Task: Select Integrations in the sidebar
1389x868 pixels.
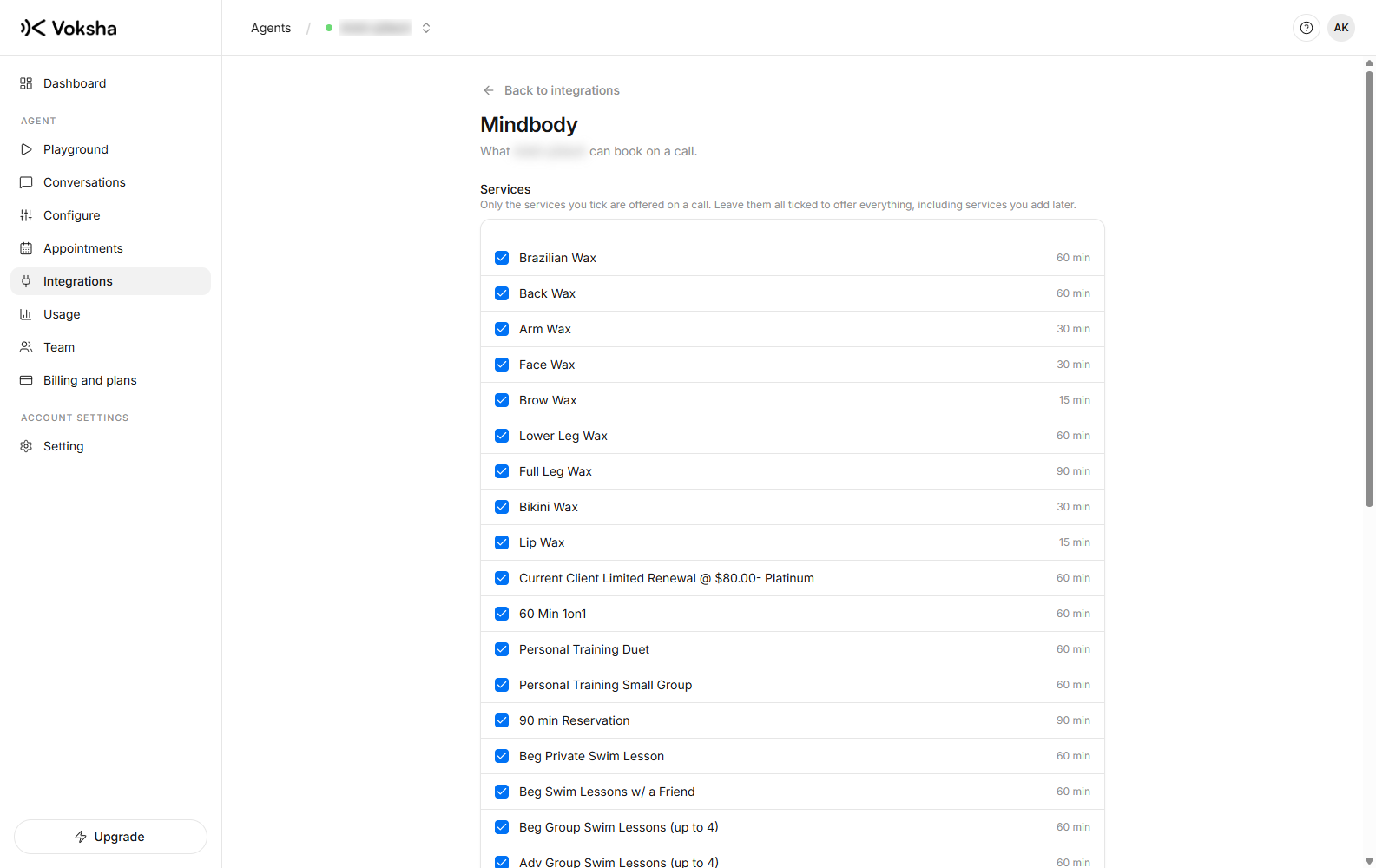Action: [x=110, y=281]
